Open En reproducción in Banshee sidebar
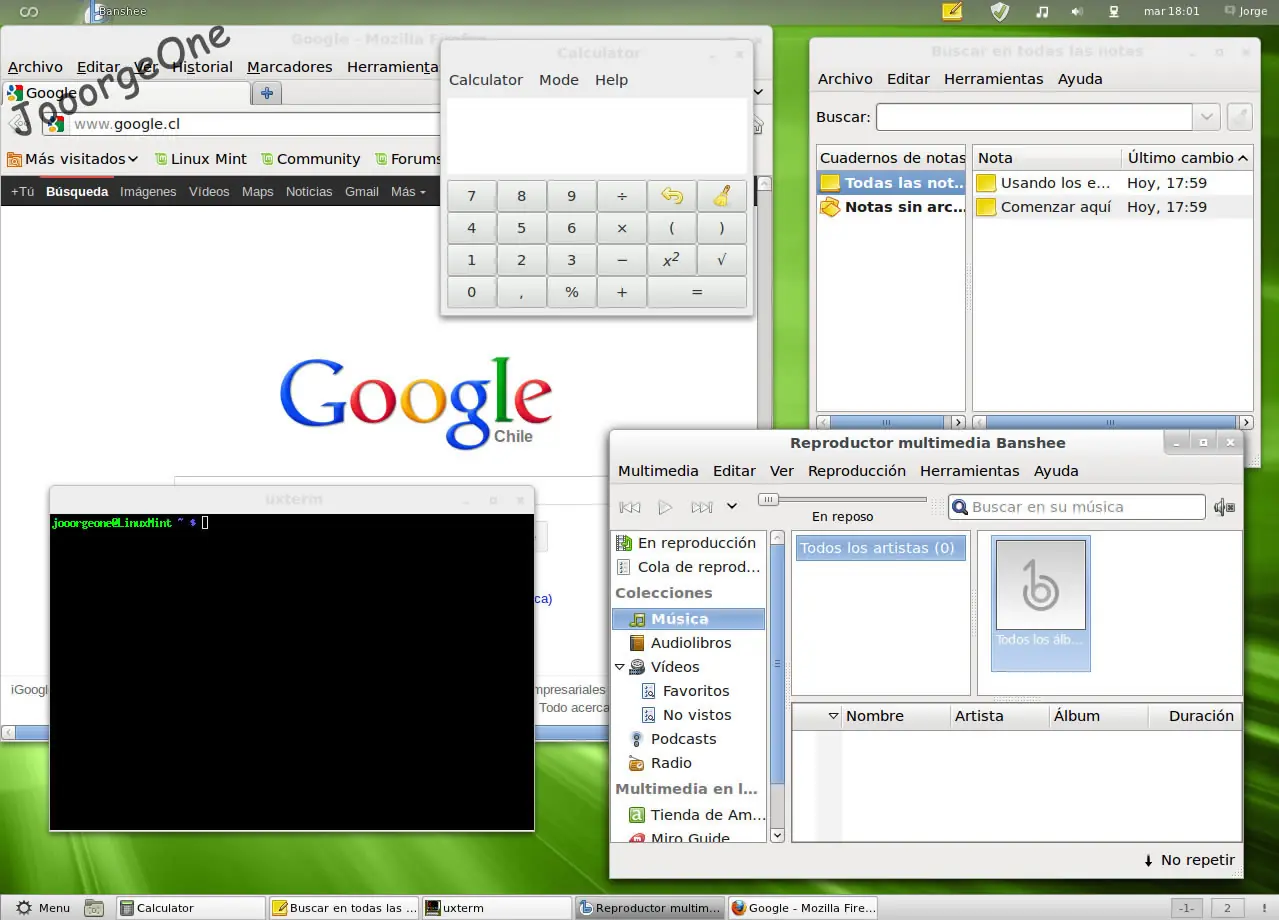1279x920 pixels. (689, 543)
